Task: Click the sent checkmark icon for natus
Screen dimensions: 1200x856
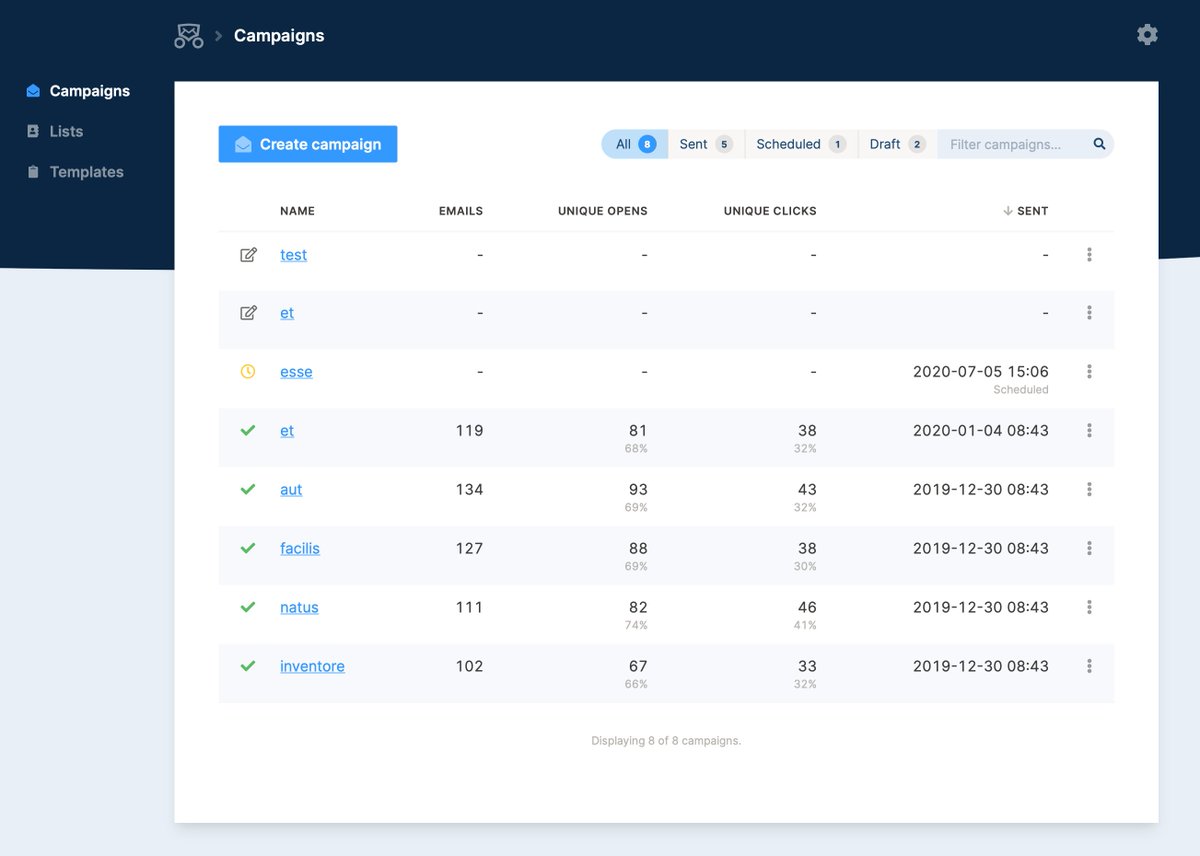Action: 248,607
